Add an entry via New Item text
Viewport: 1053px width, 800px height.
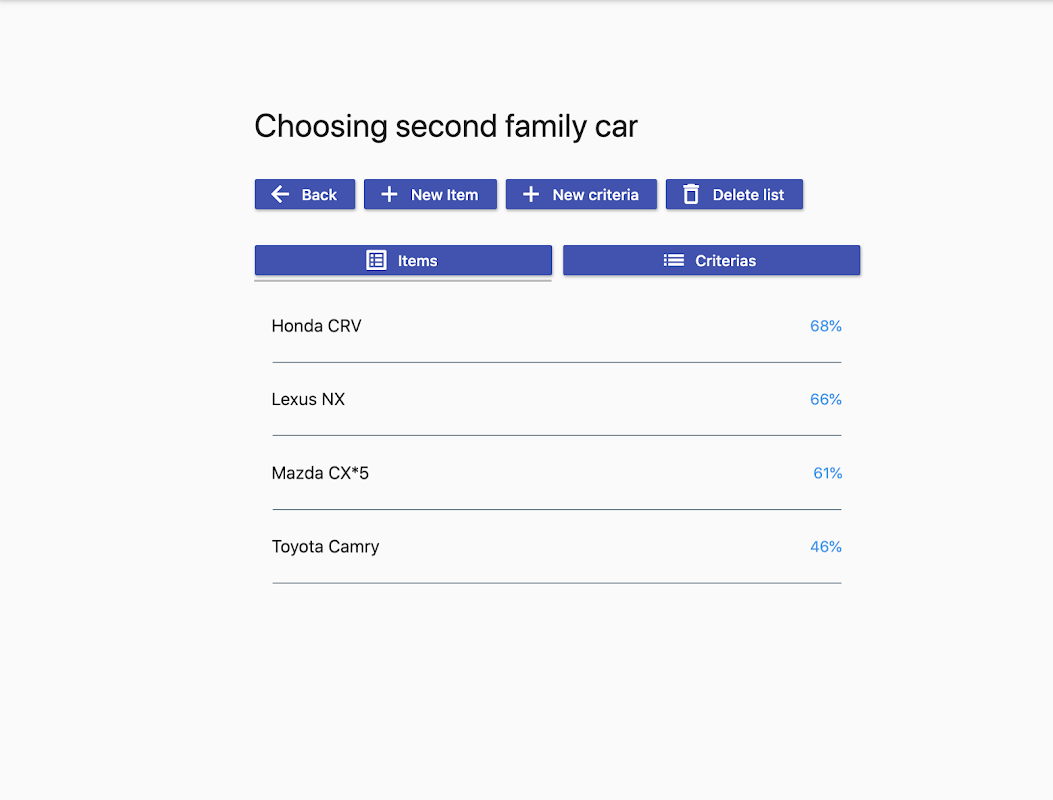[x=444, y=195]
